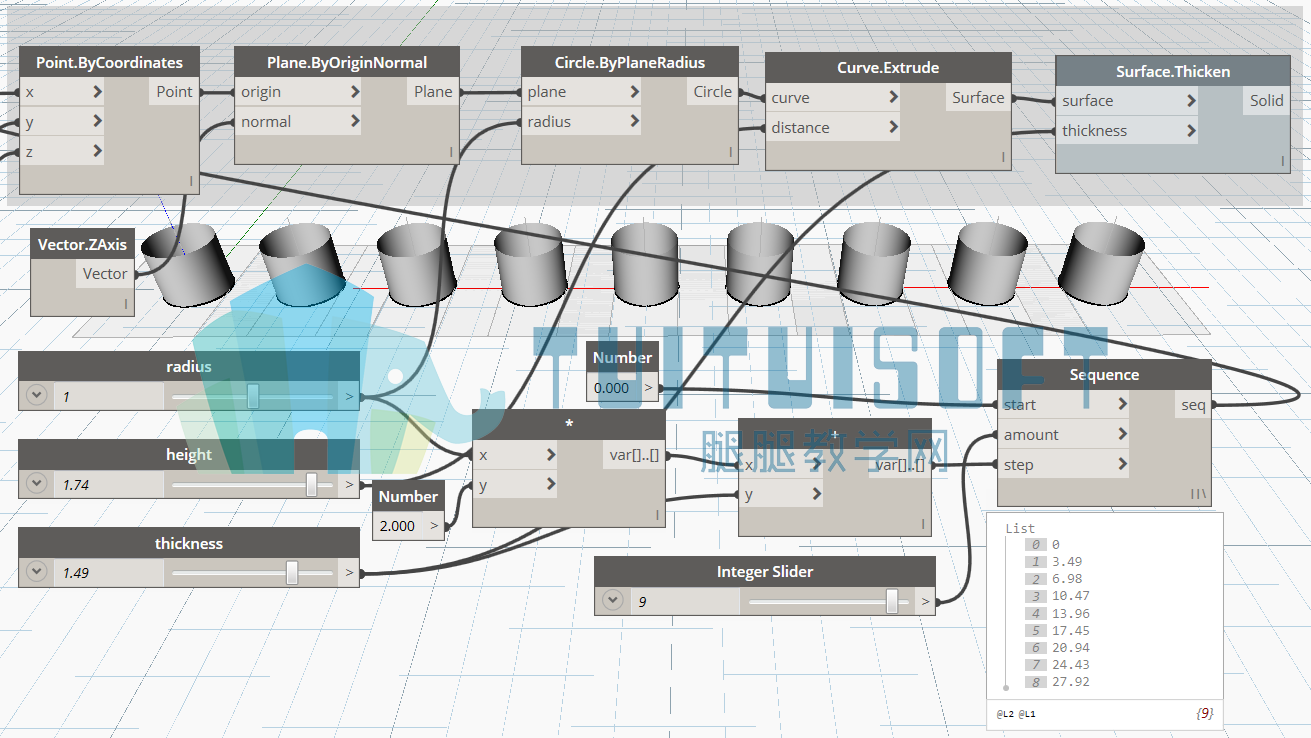The image size is (1311, 738).
Task: Click the seq output port on Sequence
Action: 1194,405
